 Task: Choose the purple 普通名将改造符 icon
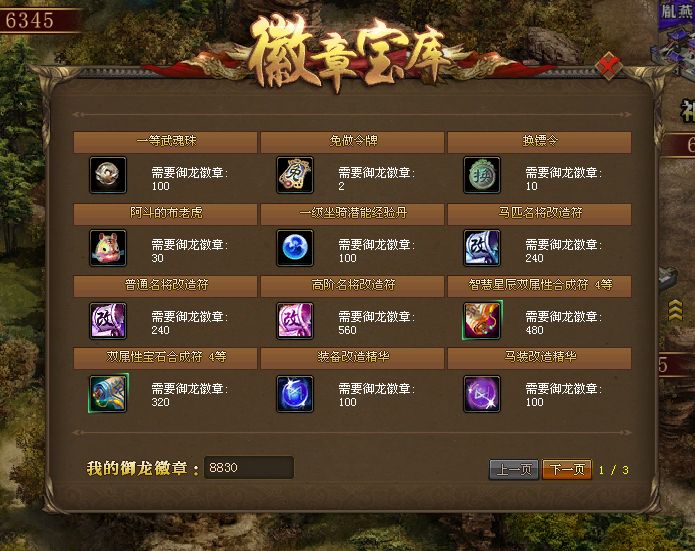coord(108,320)
